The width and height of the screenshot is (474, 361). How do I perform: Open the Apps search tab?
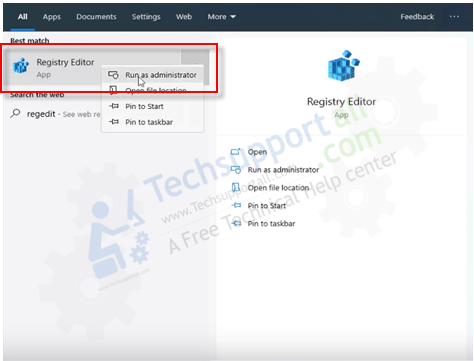point(52,17)
